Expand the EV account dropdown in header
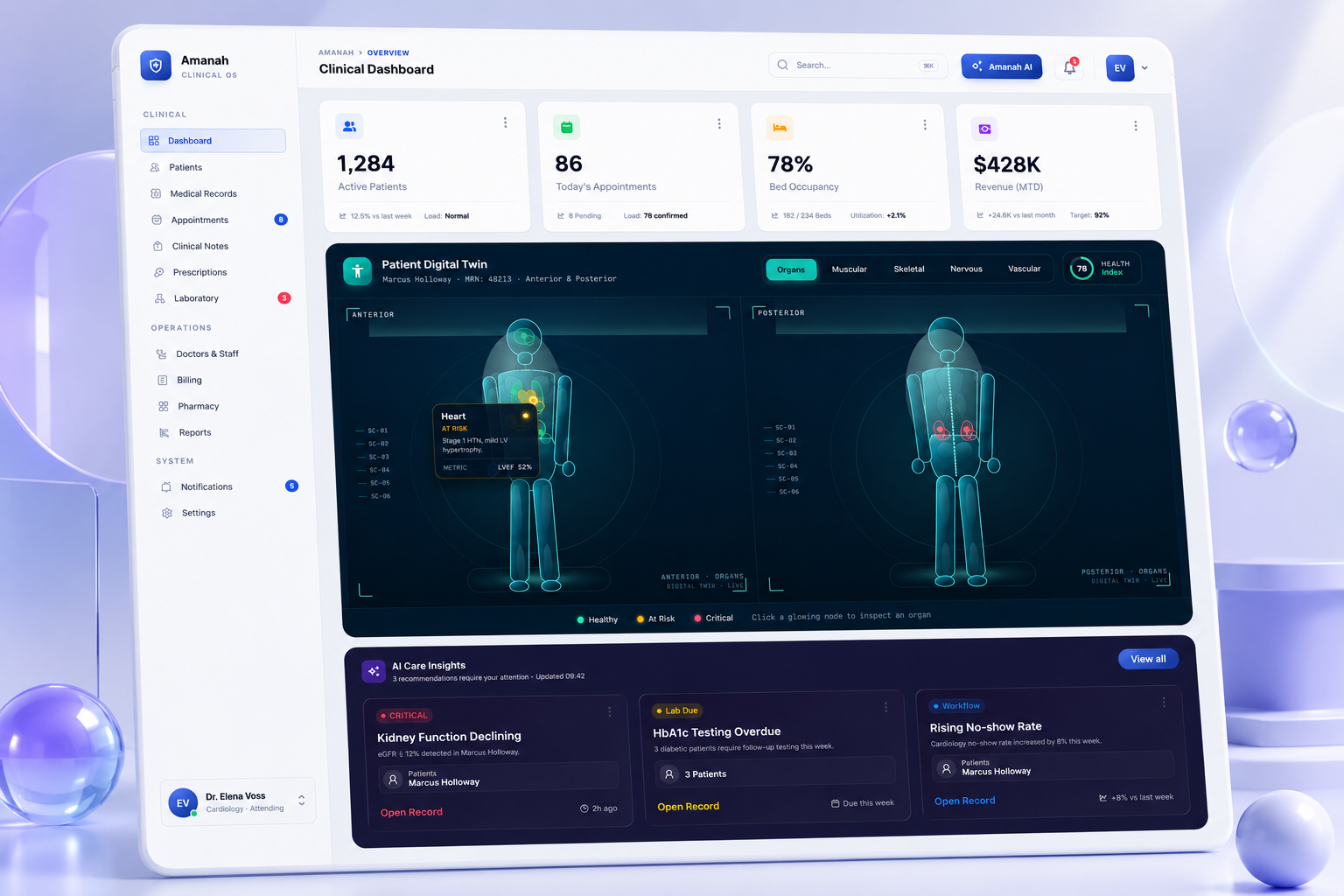The width and height of the screenshot is (1344, 896). [1144, 68]
